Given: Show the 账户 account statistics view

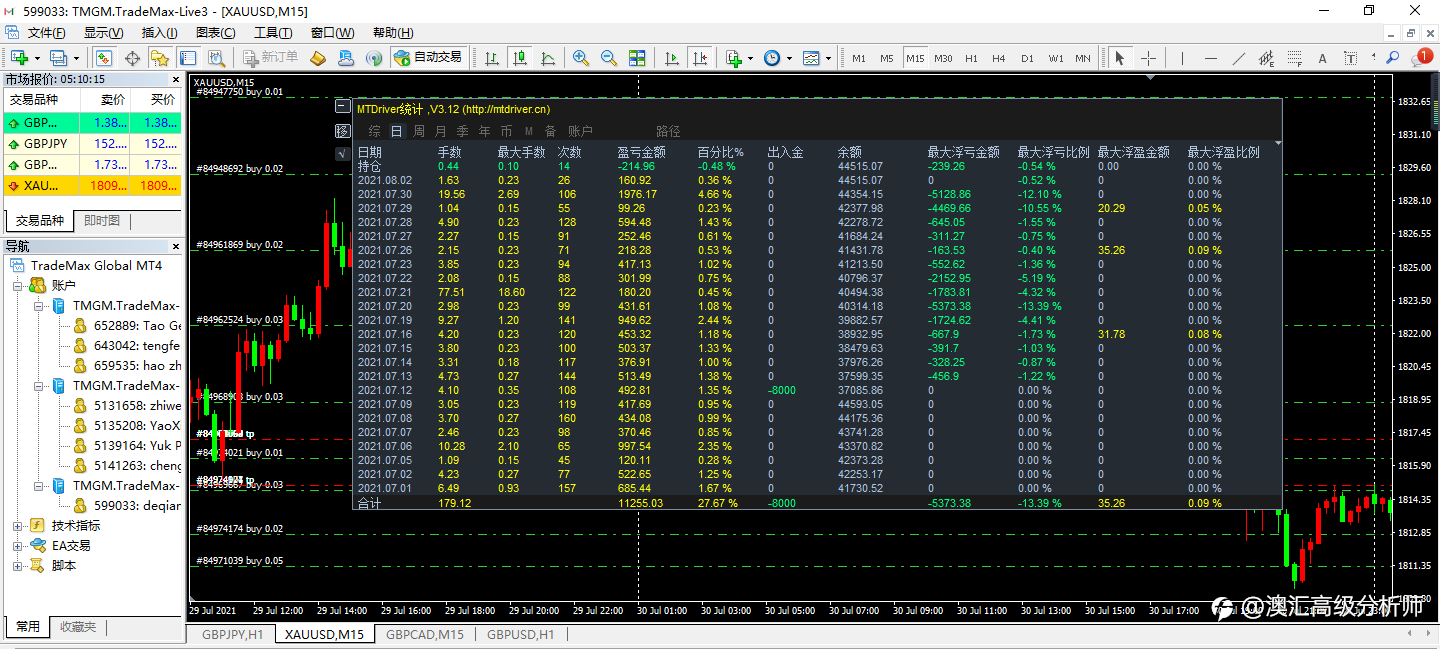Looking at the screenshot, I should coord(580,131).
